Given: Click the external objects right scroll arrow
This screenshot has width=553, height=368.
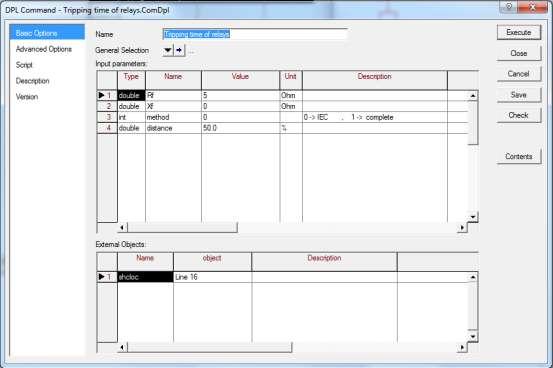Looking at the screenshot, I should pyautogui.click(x=462, y=348).
